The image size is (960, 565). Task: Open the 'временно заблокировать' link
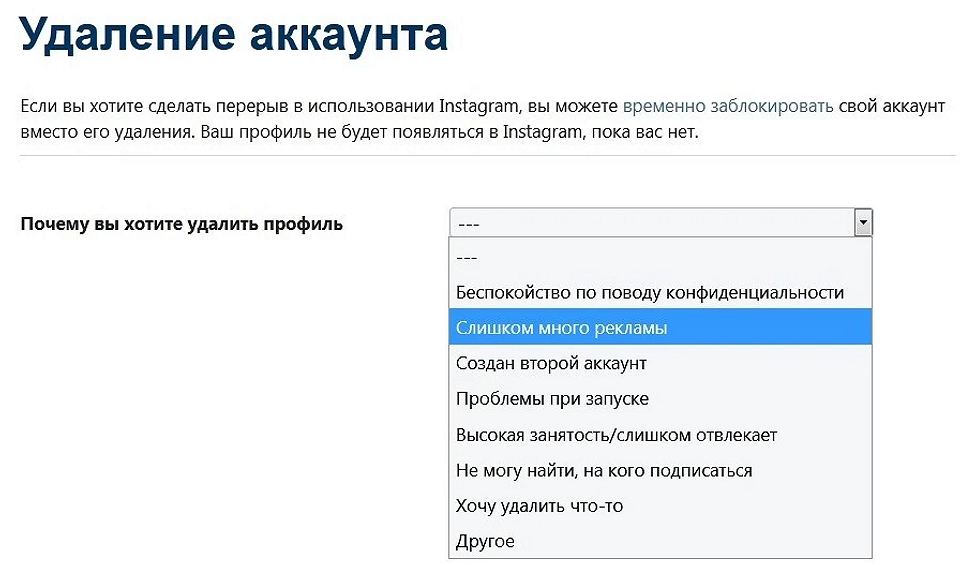[727, 106]
